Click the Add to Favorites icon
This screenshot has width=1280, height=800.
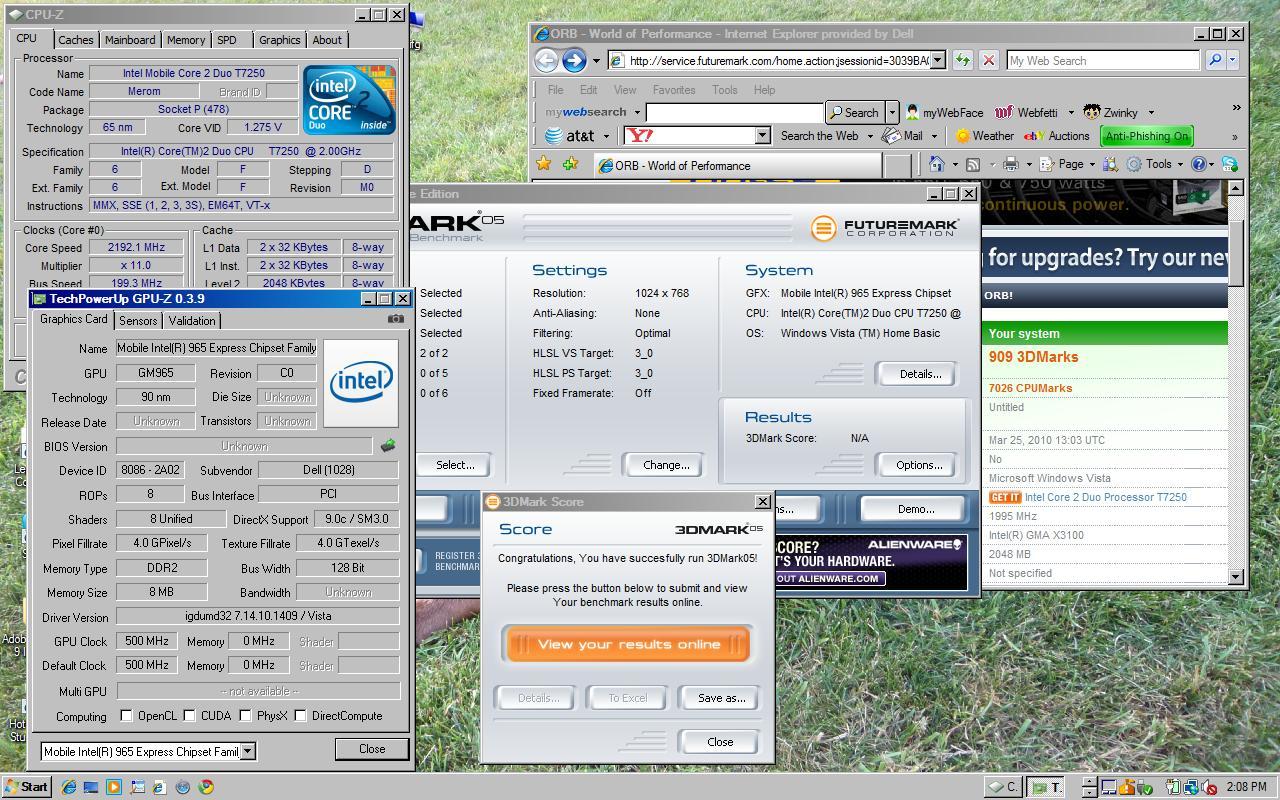click(570, 164)
